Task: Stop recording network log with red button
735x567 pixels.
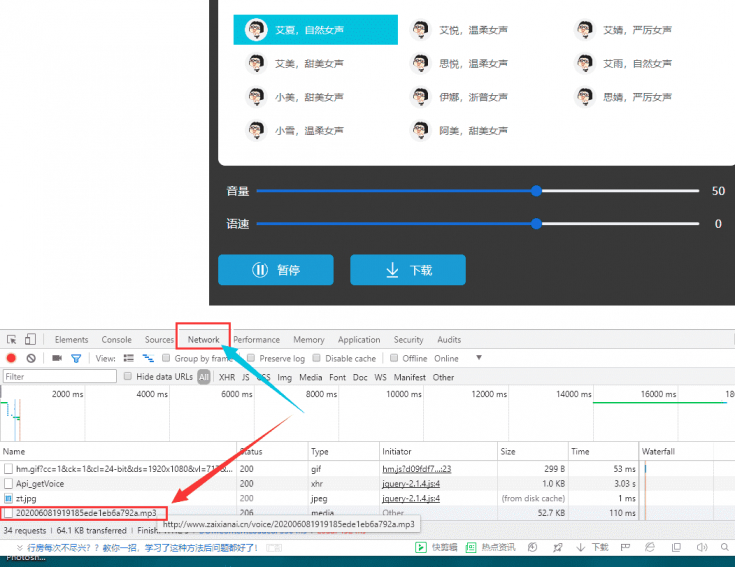Action: (x=11, y=358)
